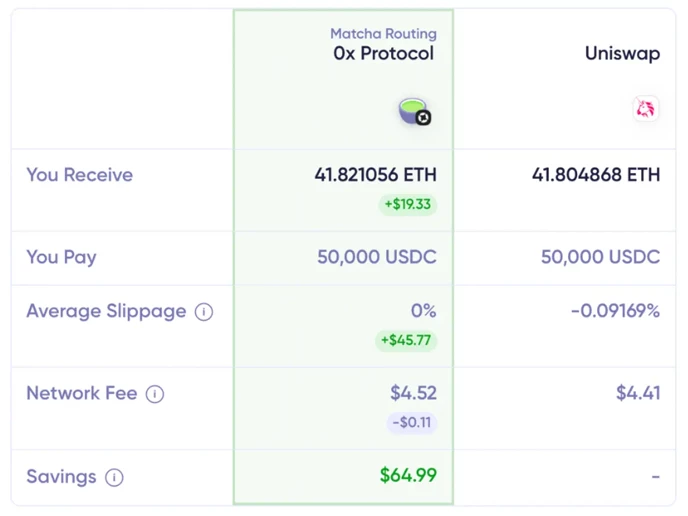The width and height of the screenshot is (688, 516).
Task: Click the Matcha green tea cup icon
Action: (412, 110)
